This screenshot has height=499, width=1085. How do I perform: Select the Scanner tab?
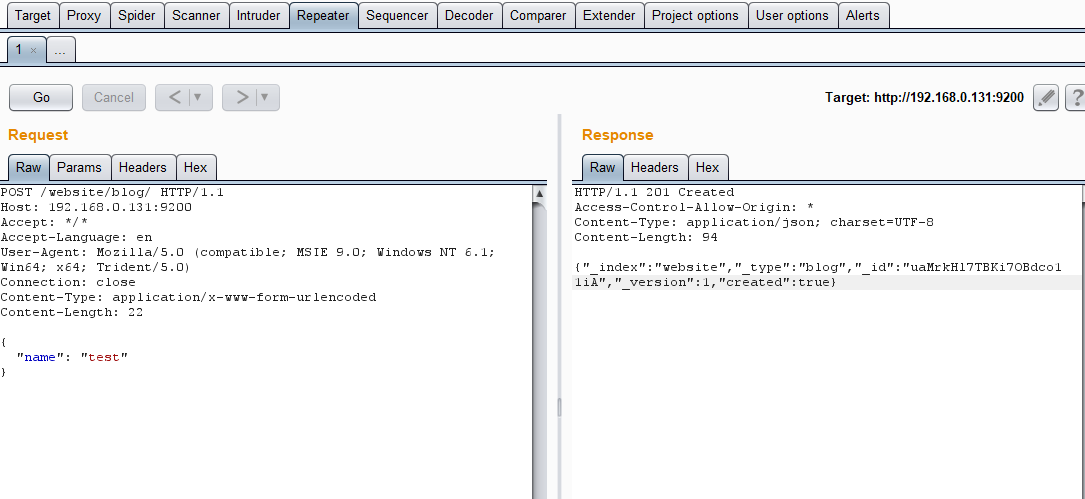click(196, 15)
